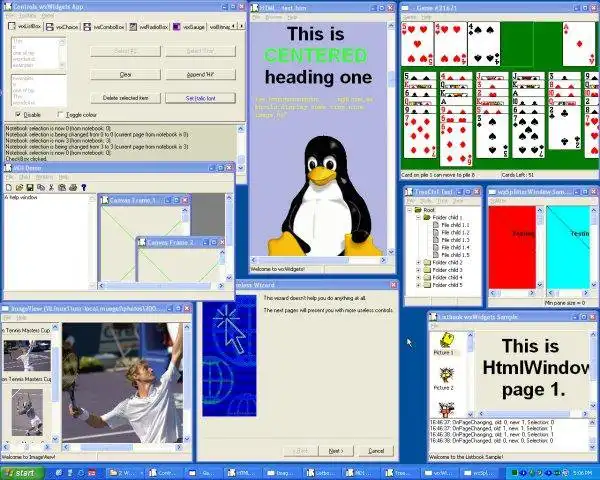Expand Folder child 3 in TreeCtrl
Image resolution: width=600 pixels, height=480 pixels.
coord(418,270)
